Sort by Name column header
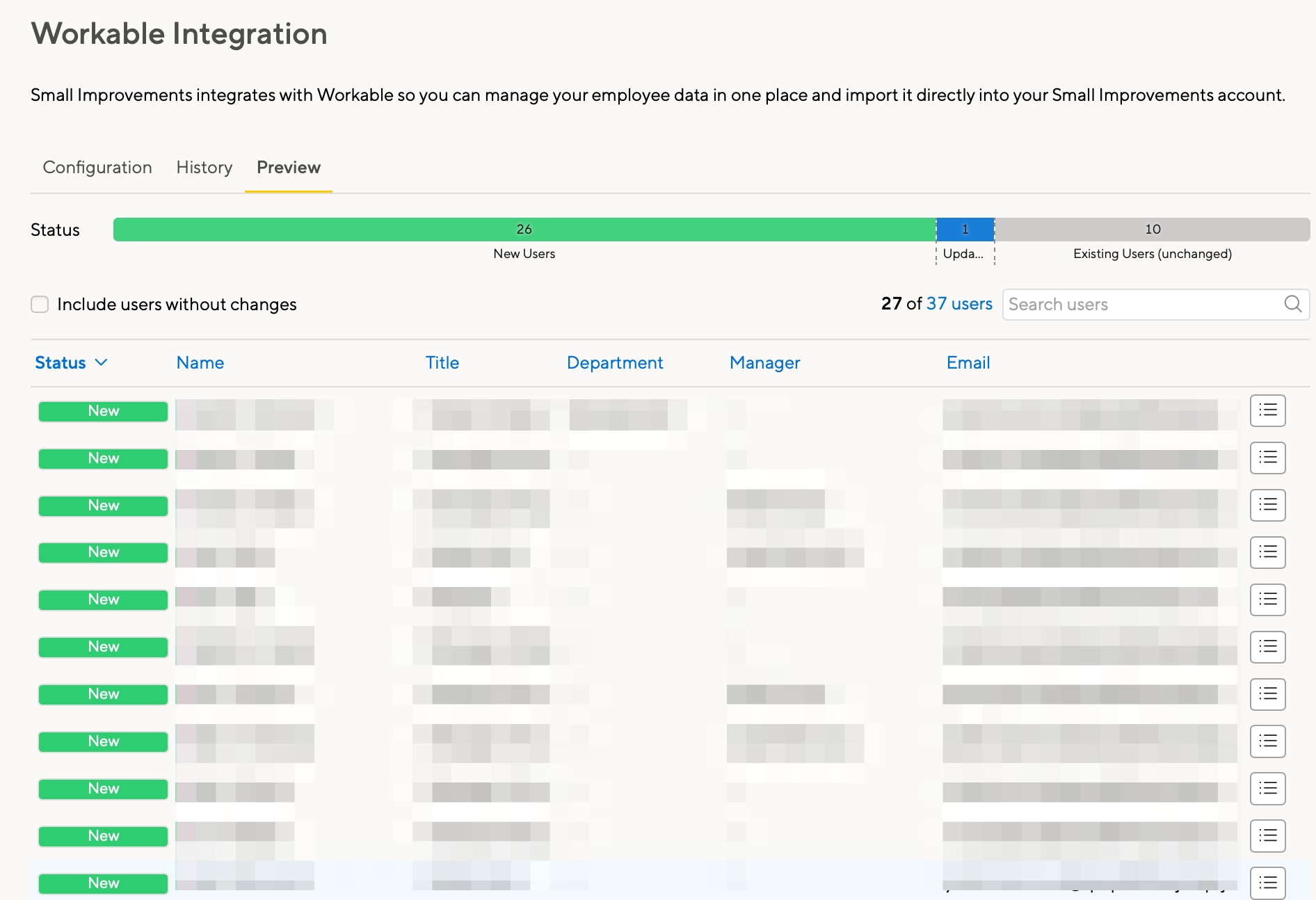This screenshot has height=900, width=1316. pyautogui.click(x=200, y=363)
